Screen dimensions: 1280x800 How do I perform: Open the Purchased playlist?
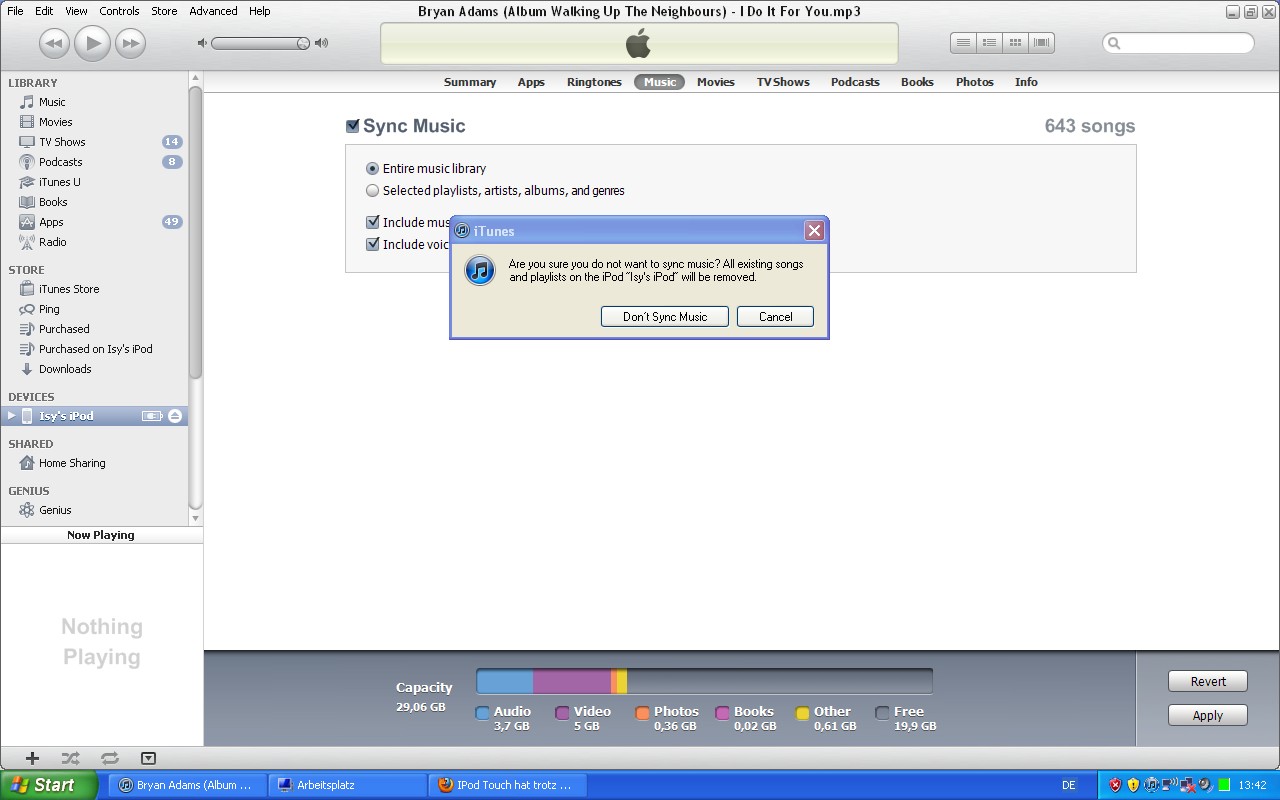tap(64, 329)
